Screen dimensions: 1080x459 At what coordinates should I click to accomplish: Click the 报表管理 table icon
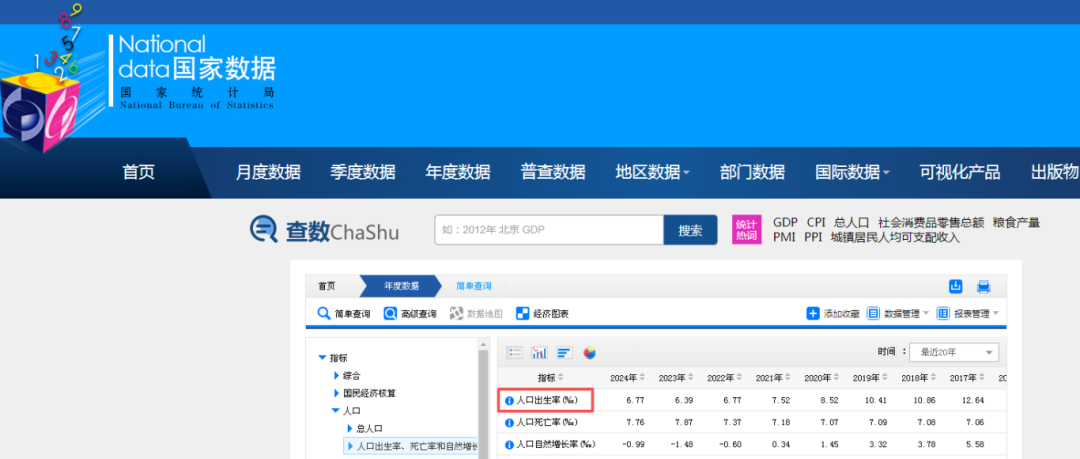tap(943, 314)
